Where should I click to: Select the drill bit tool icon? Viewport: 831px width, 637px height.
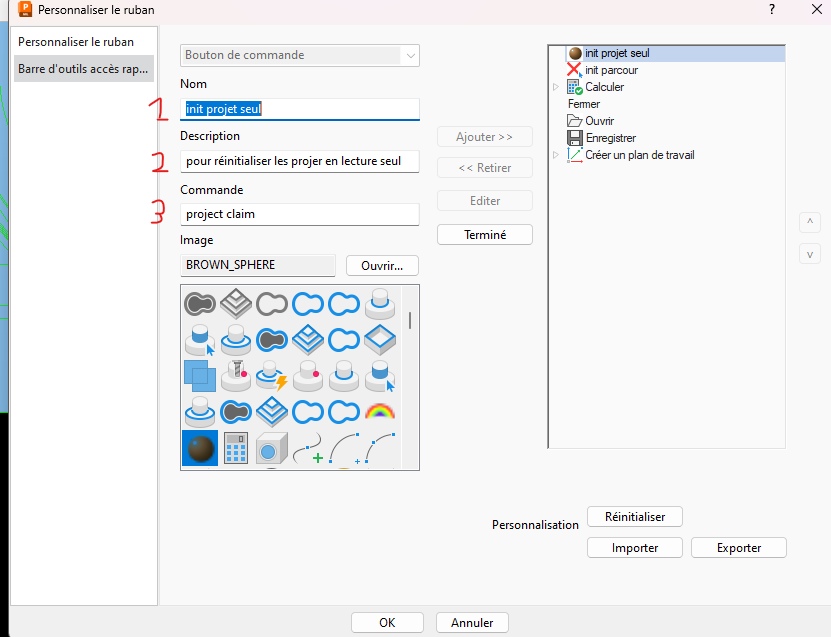[x=236, y=375]
